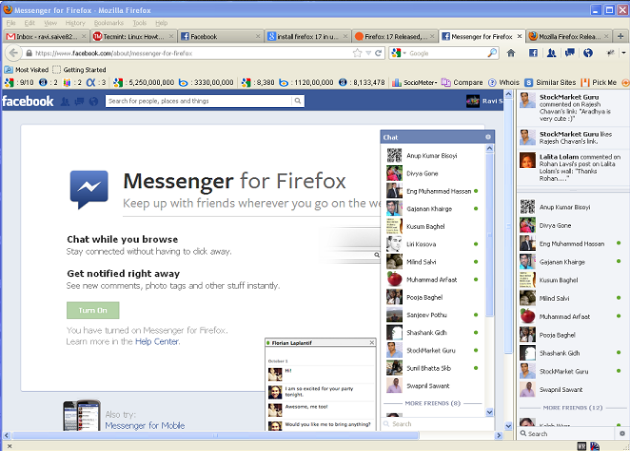Open the URL history dropdown arrow
Viewport: 630px width, 451px height.
(x=368, y=53)
